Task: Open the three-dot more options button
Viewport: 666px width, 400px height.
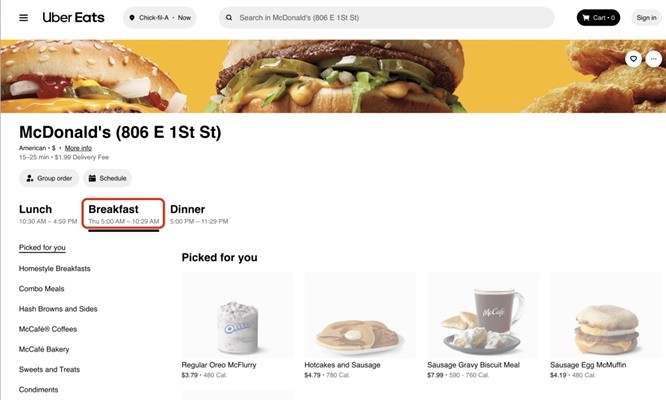Action: click(653, 59)
